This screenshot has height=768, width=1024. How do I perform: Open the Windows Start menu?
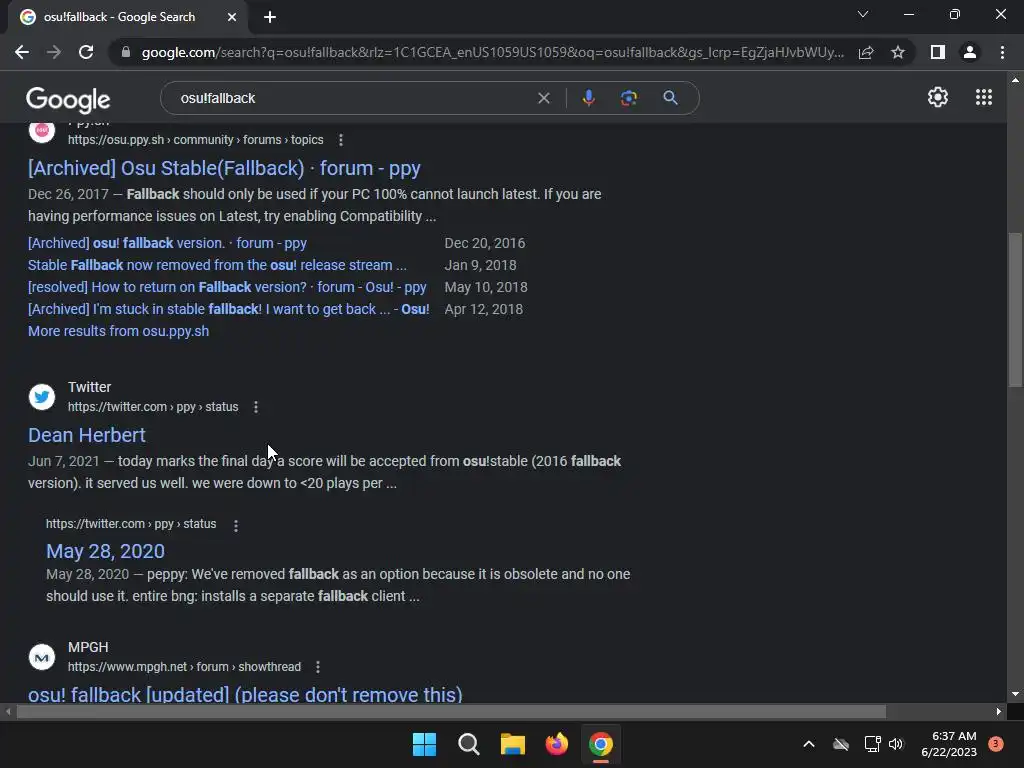point(424,744)
